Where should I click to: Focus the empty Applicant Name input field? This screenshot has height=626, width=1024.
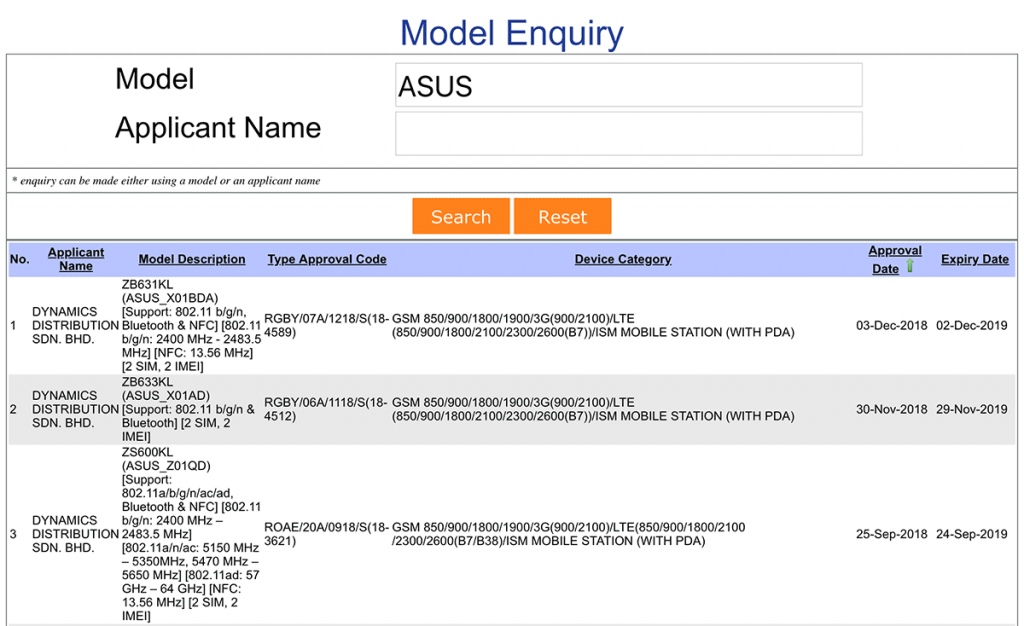[x=628, y=134]
